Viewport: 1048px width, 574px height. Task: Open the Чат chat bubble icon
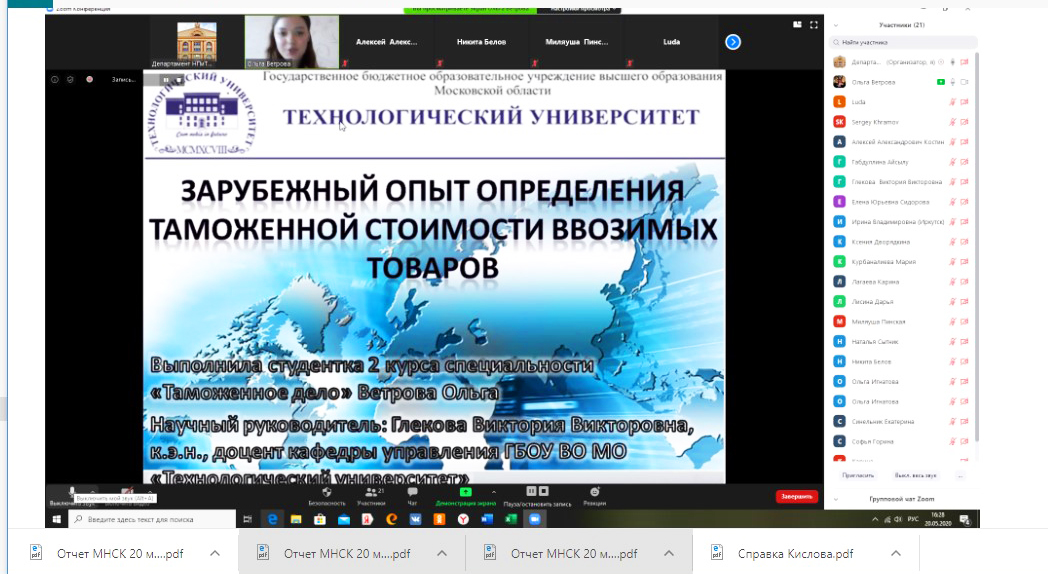click(x=412, y=492)
